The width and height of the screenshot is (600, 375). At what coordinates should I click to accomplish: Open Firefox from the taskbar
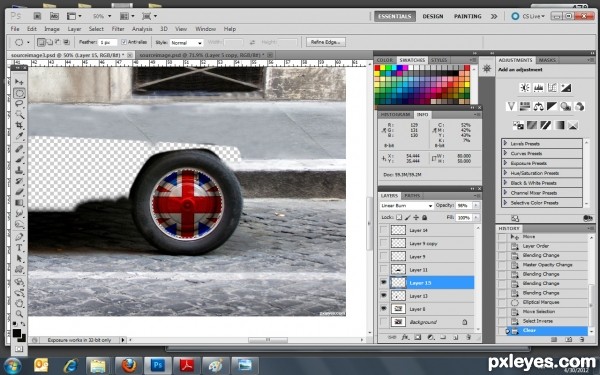click(129, 366)
